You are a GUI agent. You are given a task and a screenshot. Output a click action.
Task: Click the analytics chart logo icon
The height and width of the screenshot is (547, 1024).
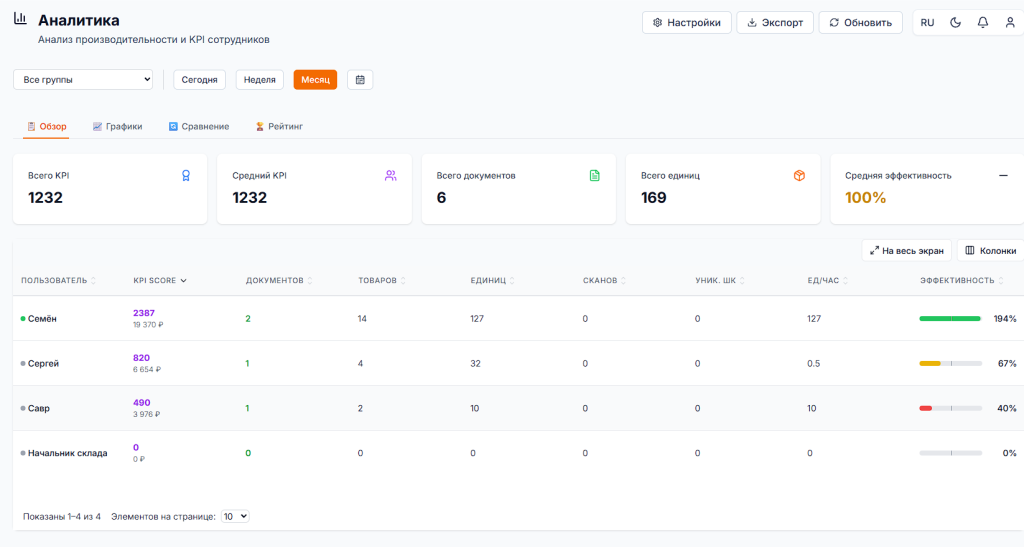pyautogui.click(x=20, y=19)
